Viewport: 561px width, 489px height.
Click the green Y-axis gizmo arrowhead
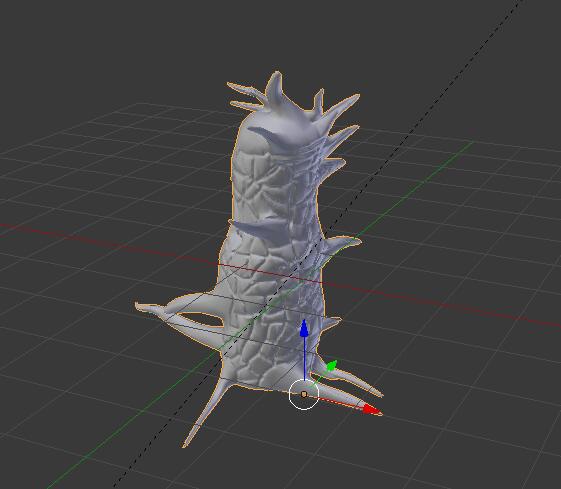click(332, 366)
